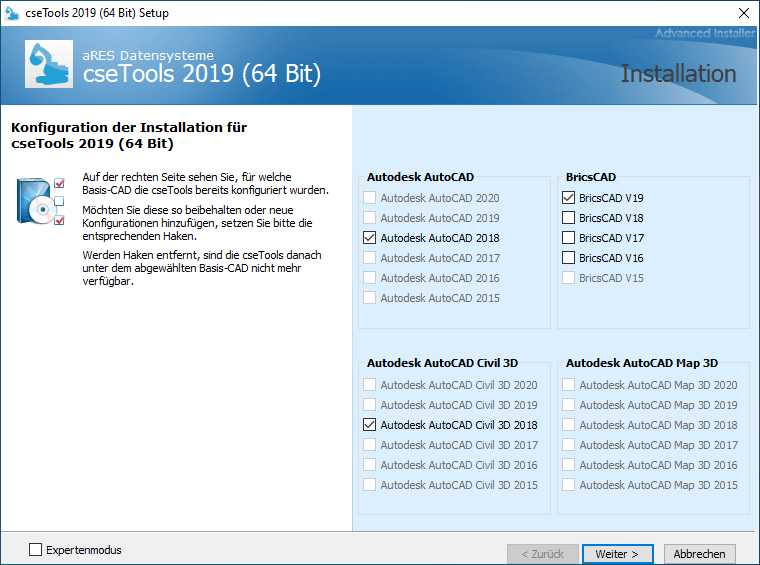Screen dimensions: 760x565
Task: Click the Advanced Installer label in header
Action: (x=706, y=34)
